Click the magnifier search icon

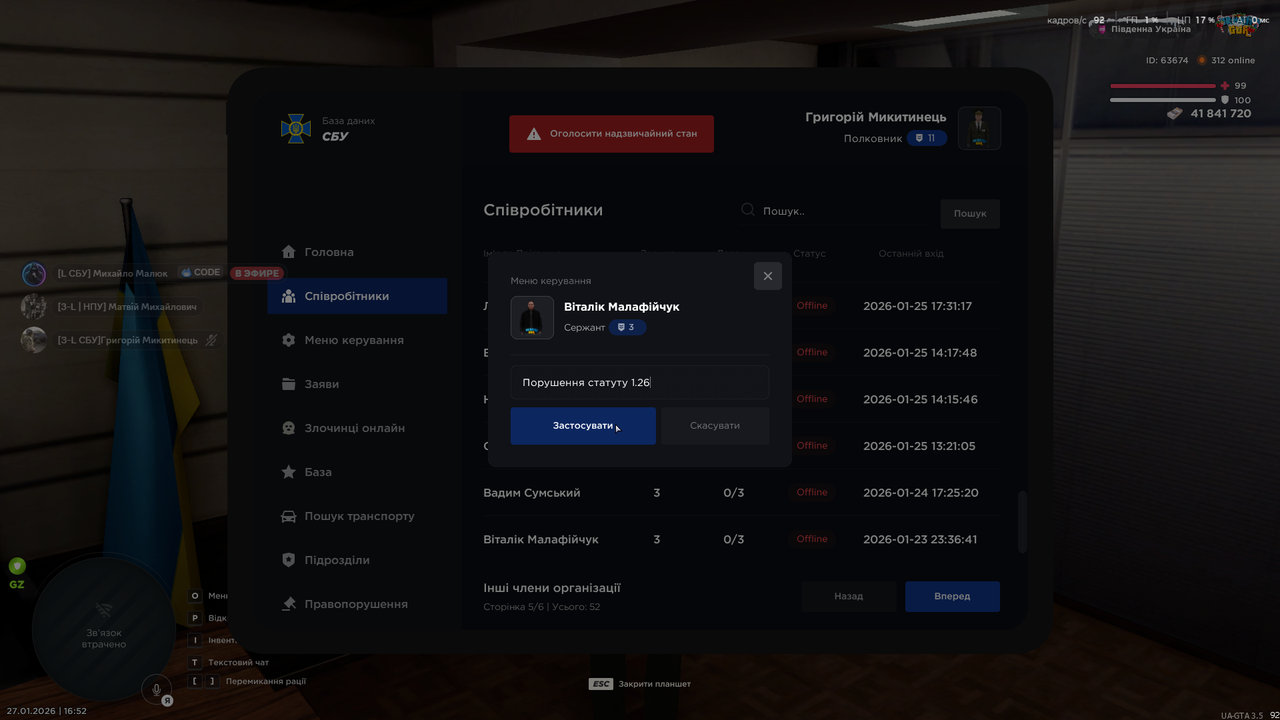747,210
